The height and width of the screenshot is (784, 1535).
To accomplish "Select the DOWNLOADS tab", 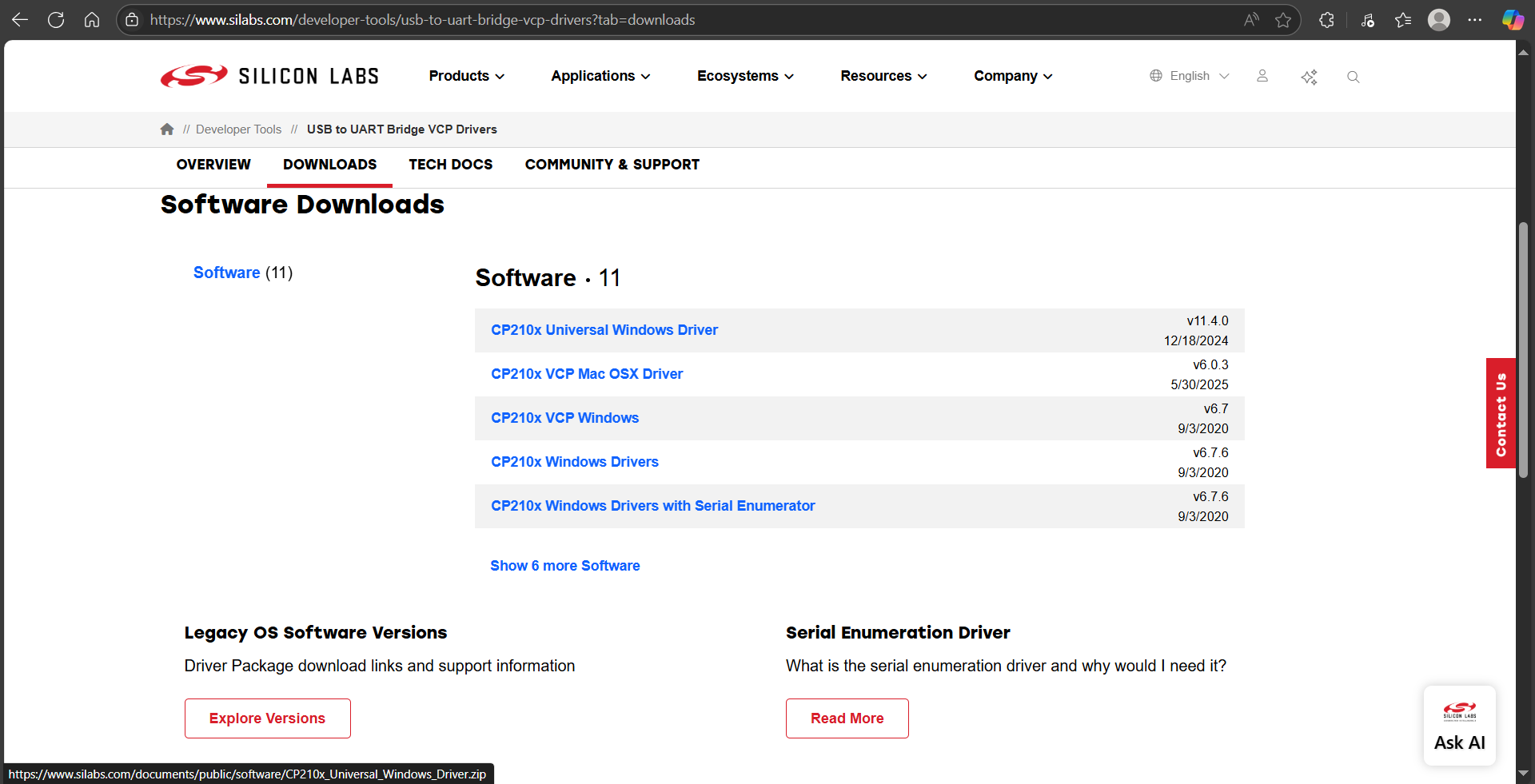I will coord(329,165).
